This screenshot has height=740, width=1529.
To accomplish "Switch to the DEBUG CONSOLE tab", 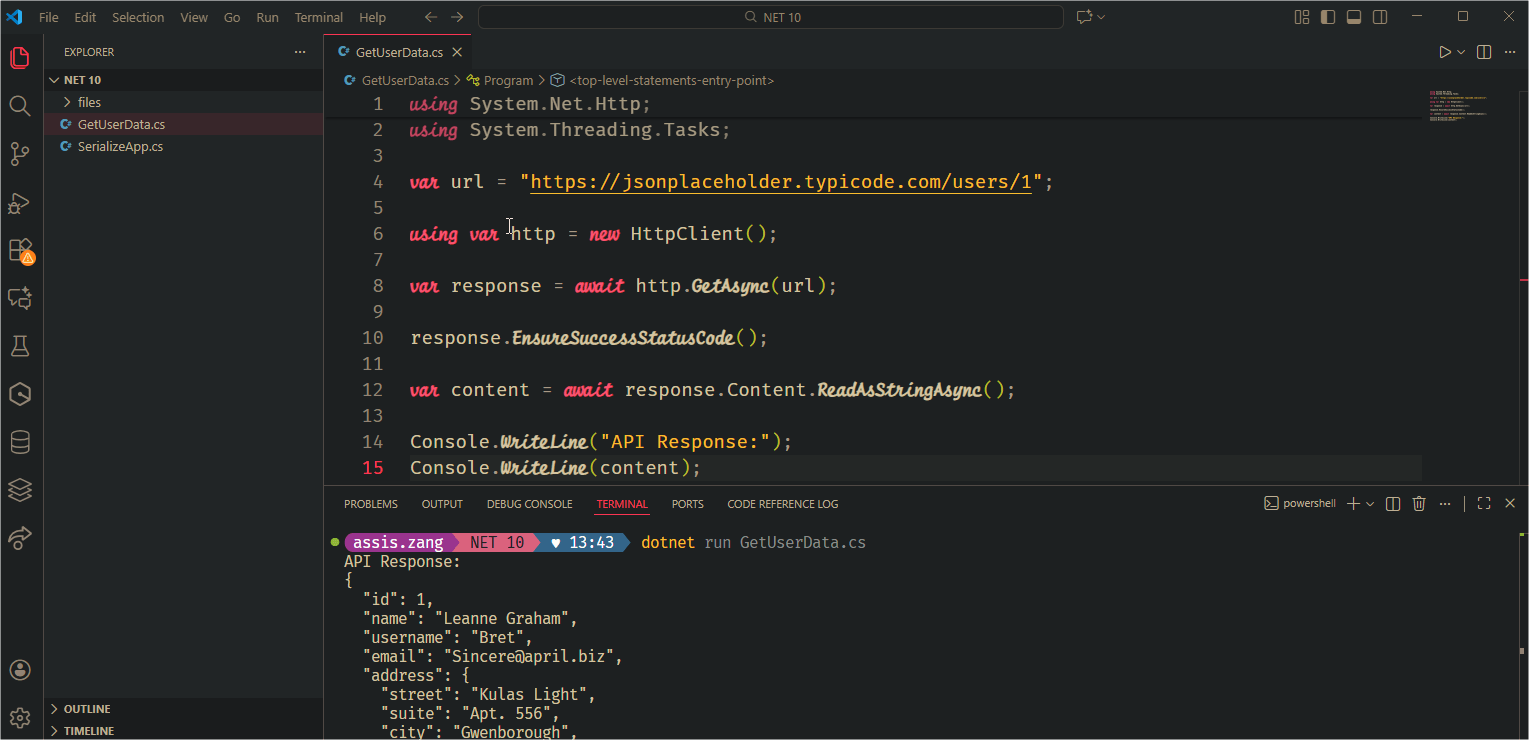I will coord(529,503).
